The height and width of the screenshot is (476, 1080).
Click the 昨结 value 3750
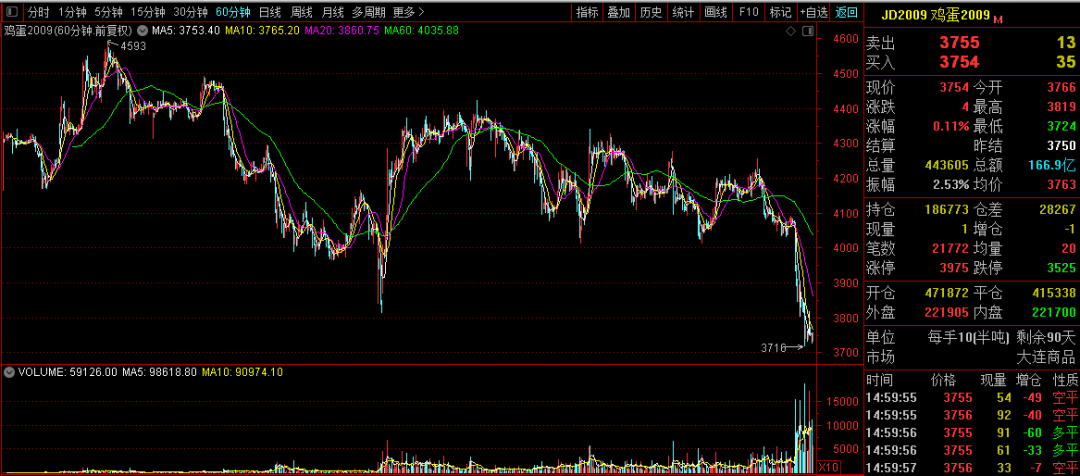[x=1061, y=145]
